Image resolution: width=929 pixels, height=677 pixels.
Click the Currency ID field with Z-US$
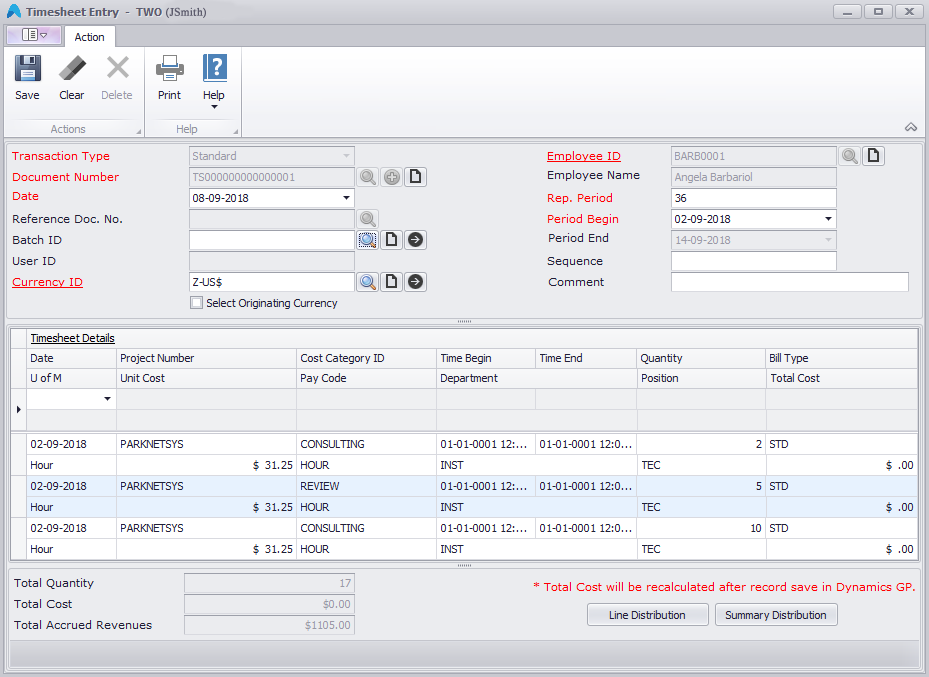coord(272,282)
